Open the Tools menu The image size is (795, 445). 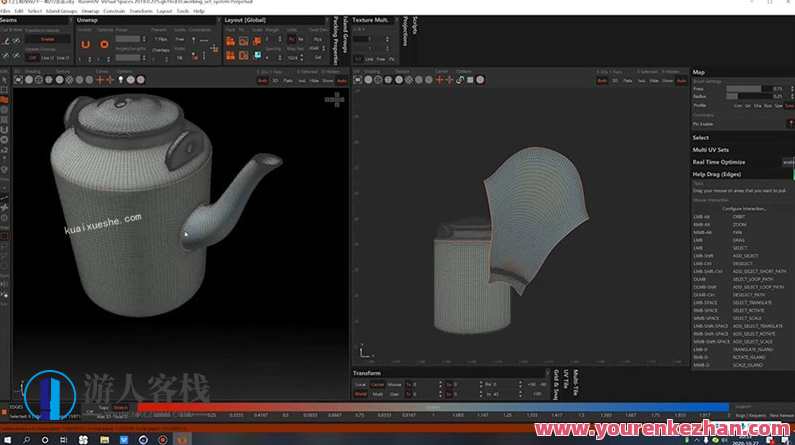(182, 10)
